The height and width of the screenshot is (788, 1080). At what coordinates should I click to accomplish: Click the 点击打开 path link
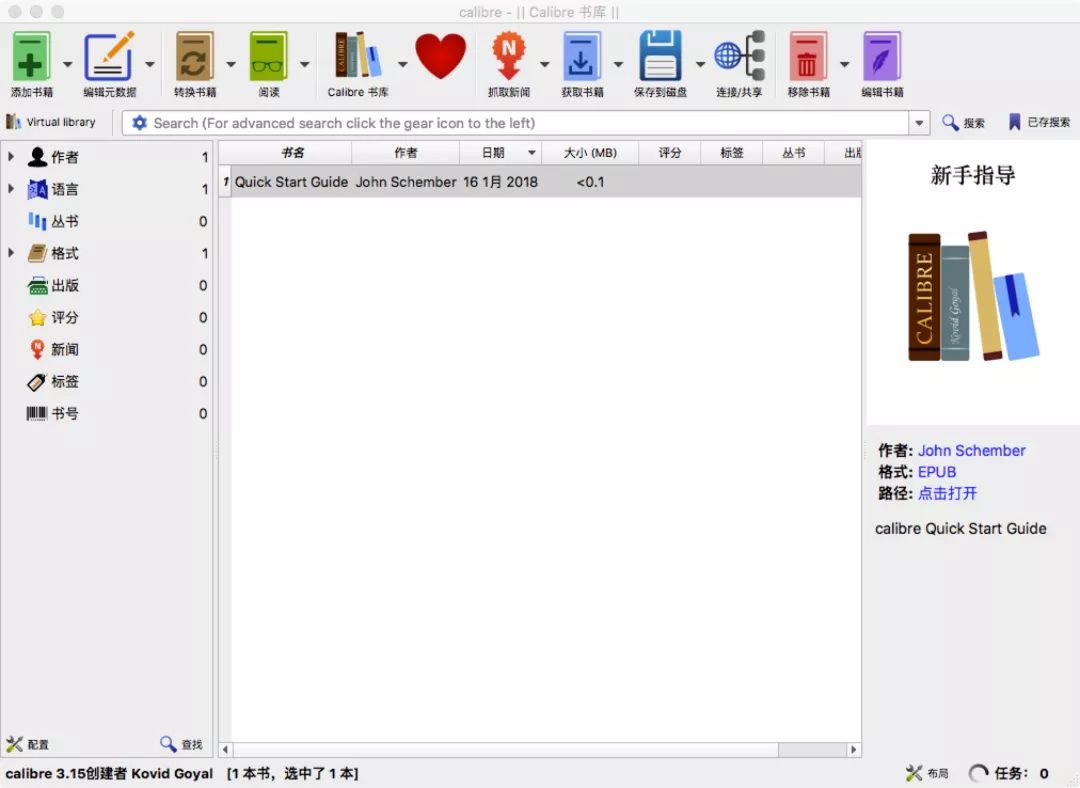pyautogui.click(x=947, y=493)
